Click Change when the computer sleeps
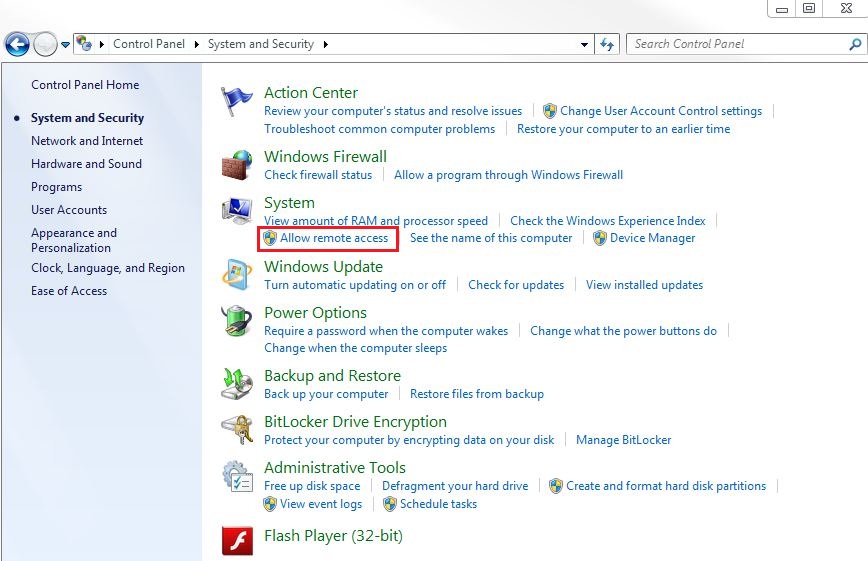 point(355,348)
